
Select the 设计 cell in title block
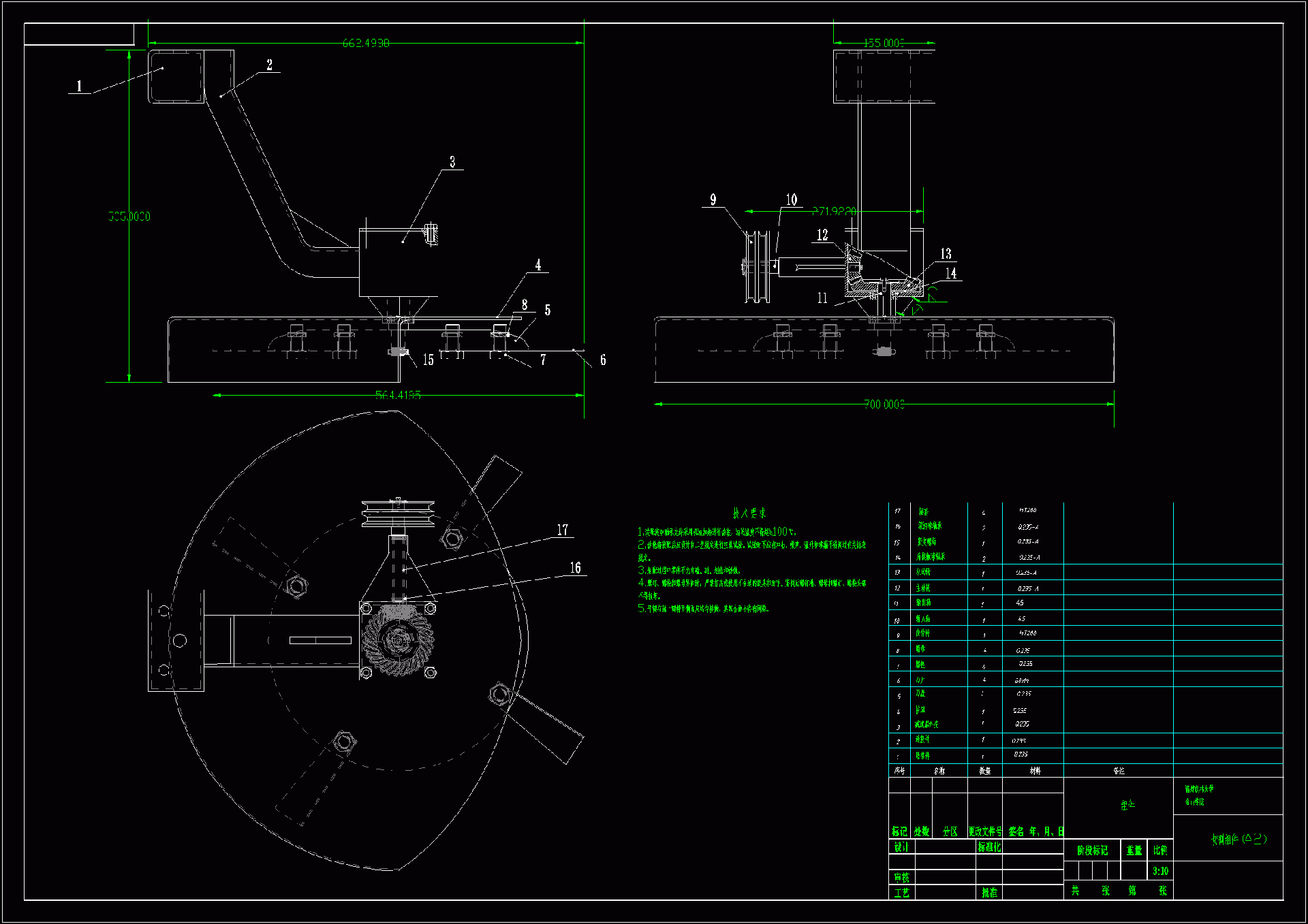901,847
